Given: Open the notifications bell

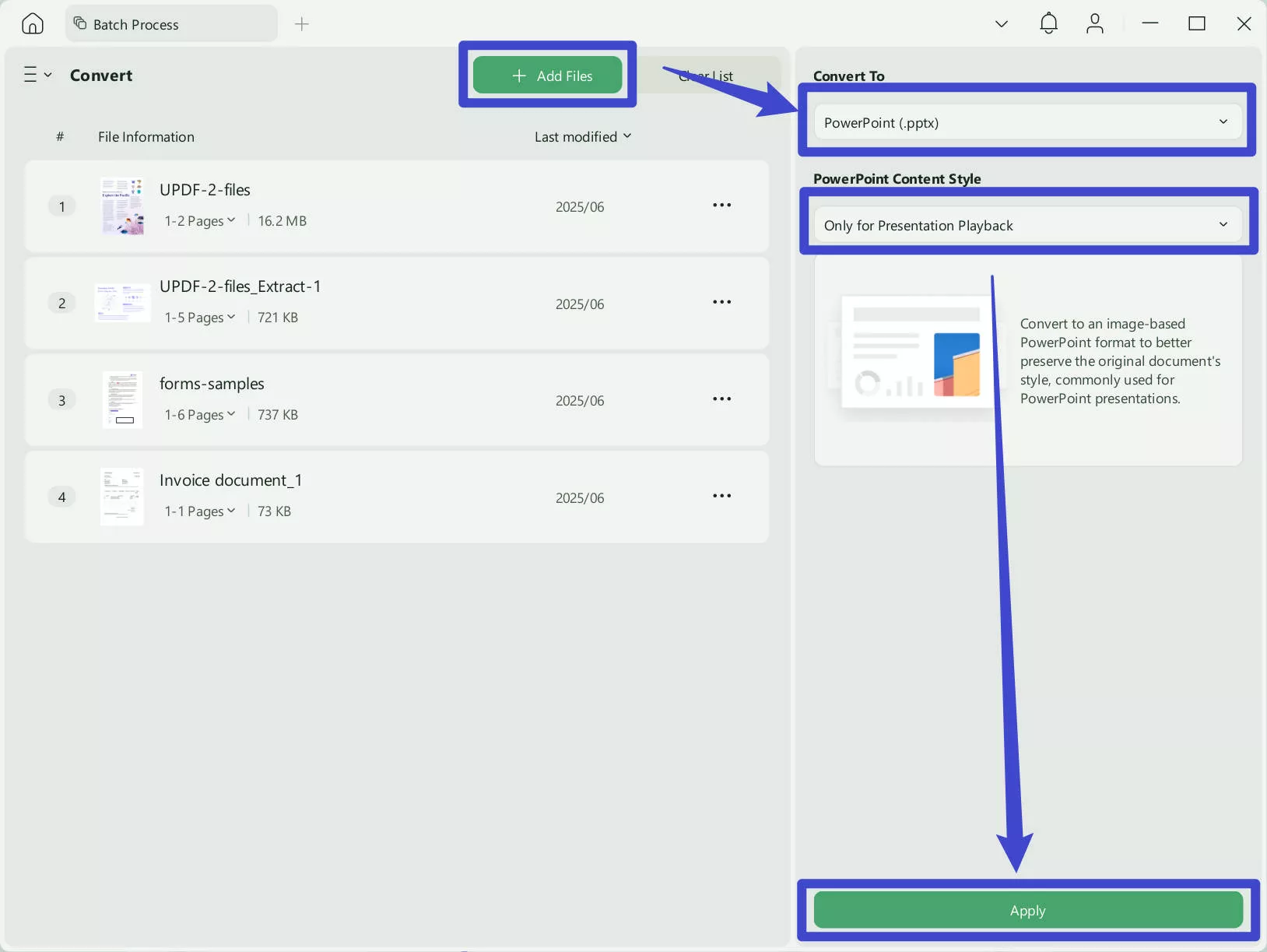Looking at the screenshot, I should pyautogui.click(x=1048, y=23).
